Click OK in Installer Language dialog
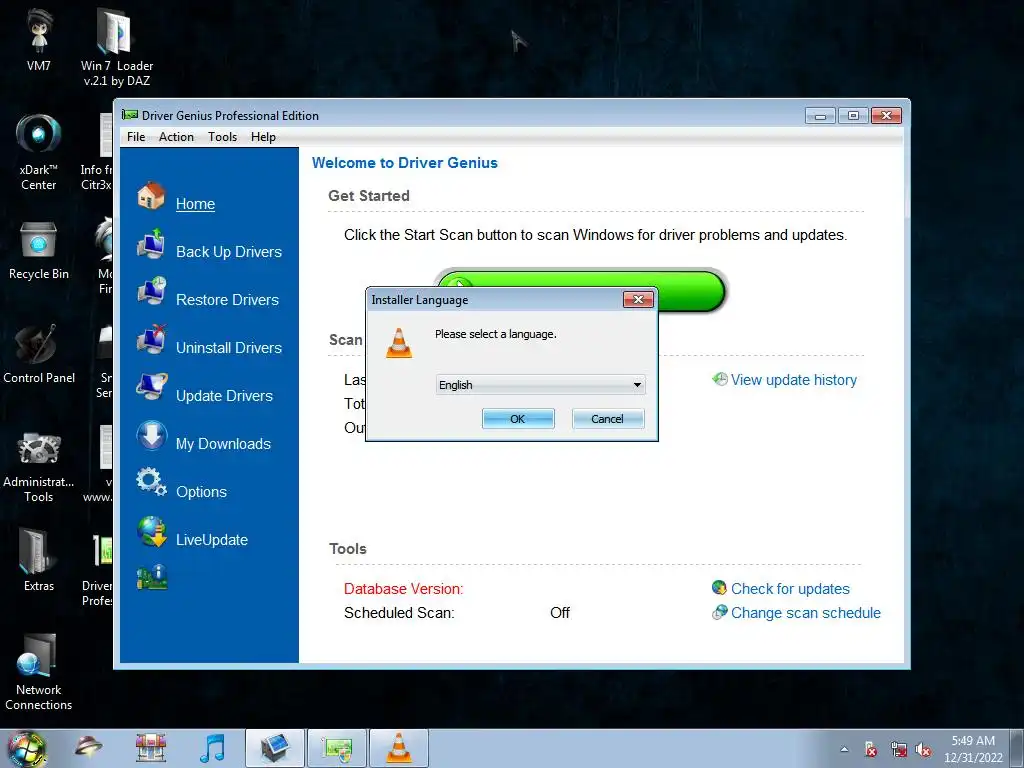This screenshot has height=768, width=1024. click(518, 419)
